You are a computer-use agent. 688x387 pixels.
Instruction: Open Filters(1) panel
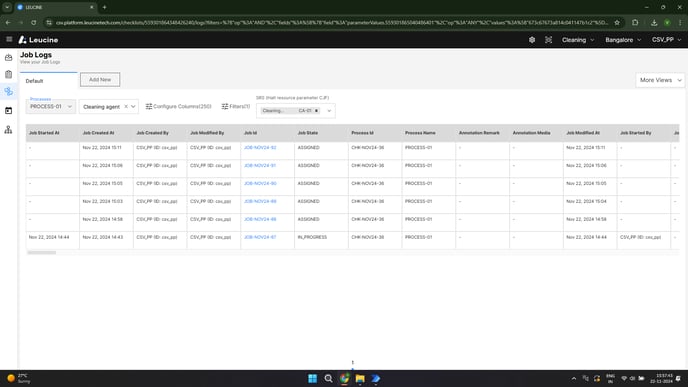[x=236, y=107]
